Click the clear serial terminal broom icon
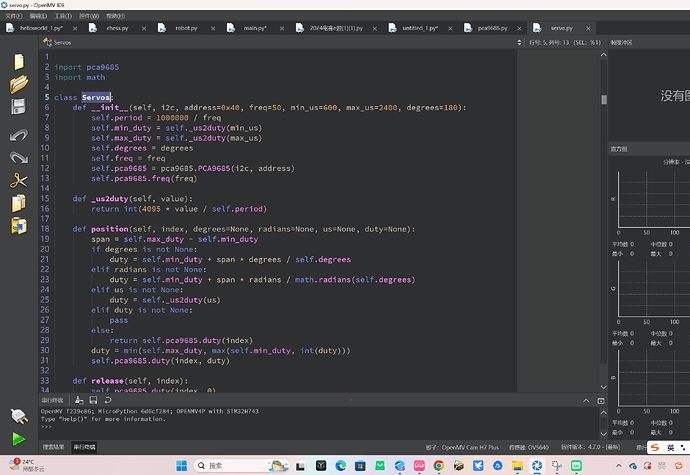Screen dimensions: 690x475 pyautogui.click(x=79, y=400)
